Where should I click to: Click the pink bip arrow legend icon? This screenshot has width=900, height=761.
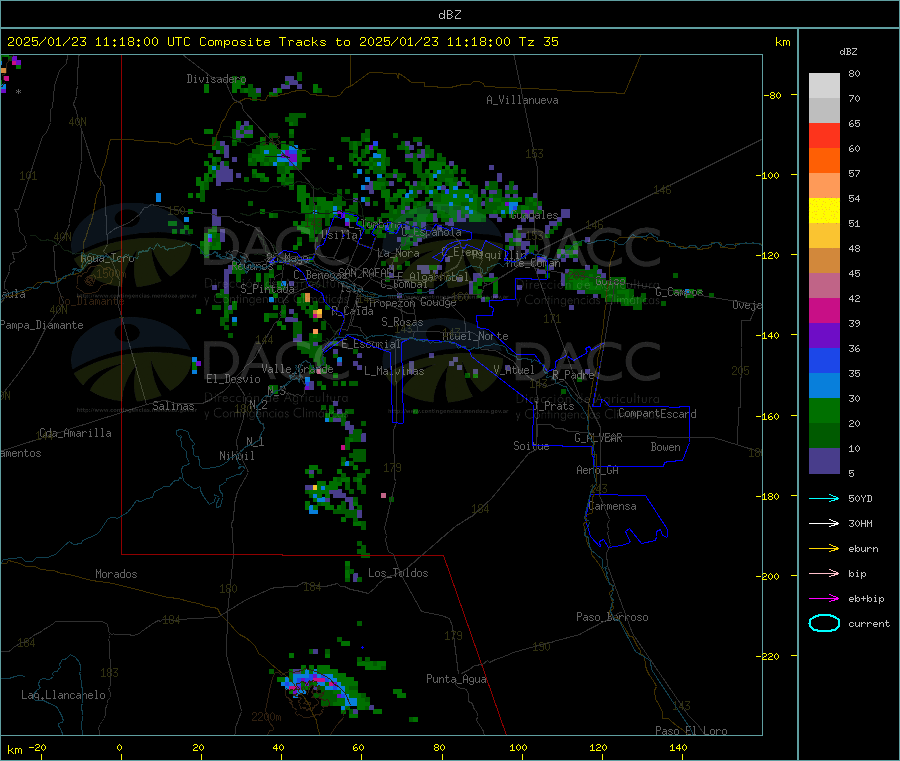click(824, 573)
